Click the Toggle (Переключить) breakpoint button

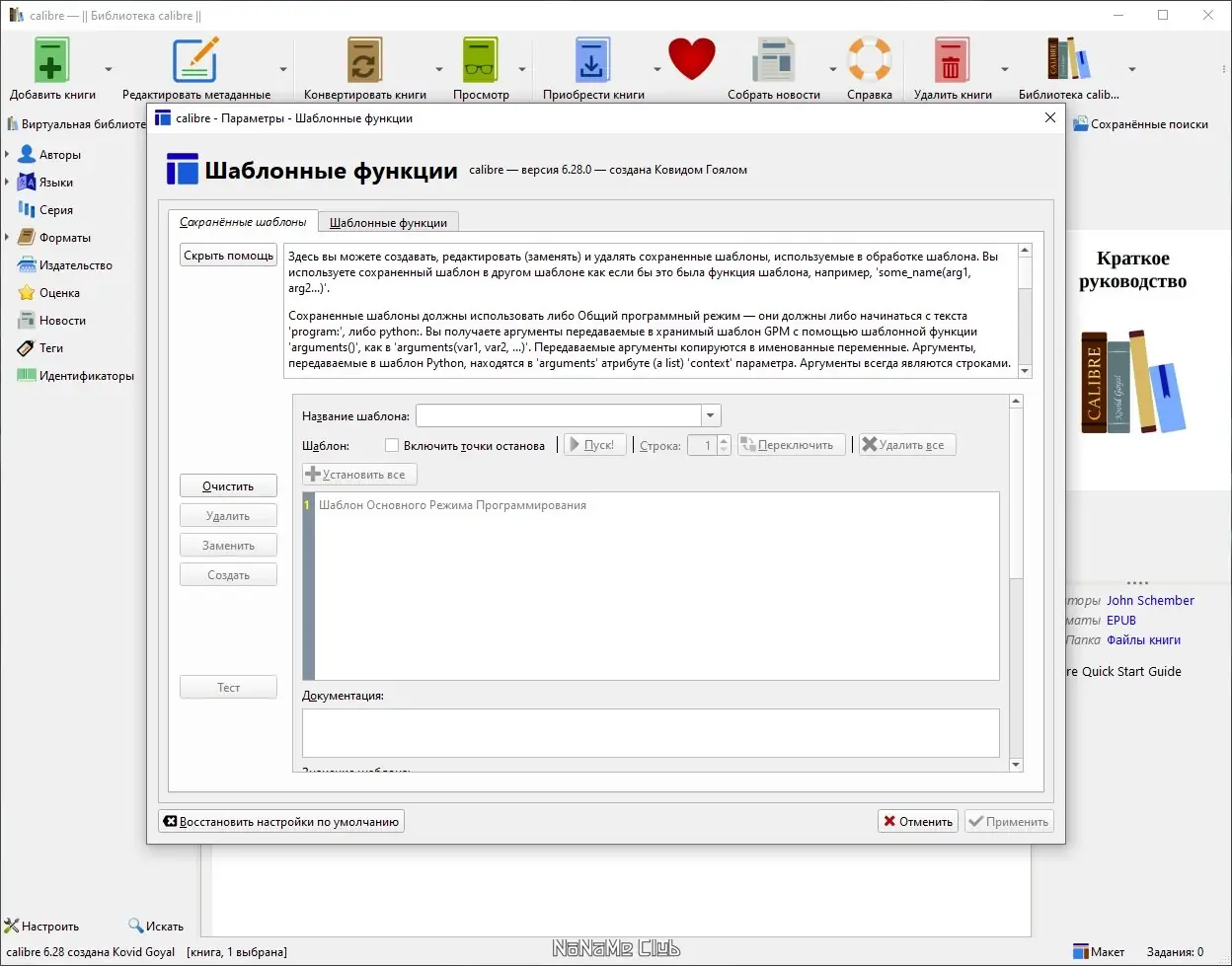click(792, 445)
